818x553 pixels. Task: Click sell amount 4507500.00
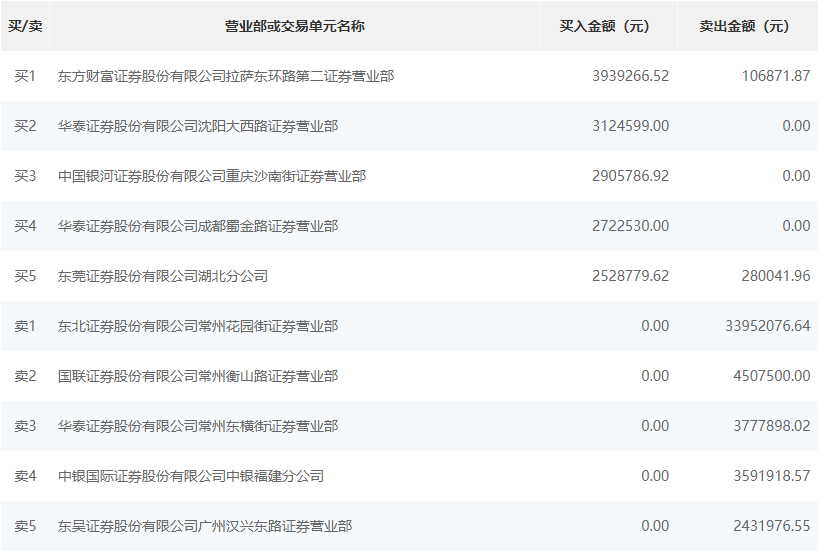pyautogui.click(x=772, y=376)
